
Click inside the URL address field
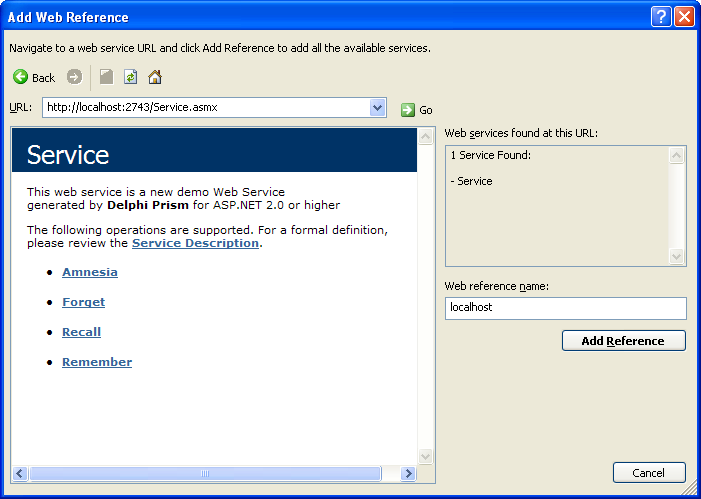point(207,108)
